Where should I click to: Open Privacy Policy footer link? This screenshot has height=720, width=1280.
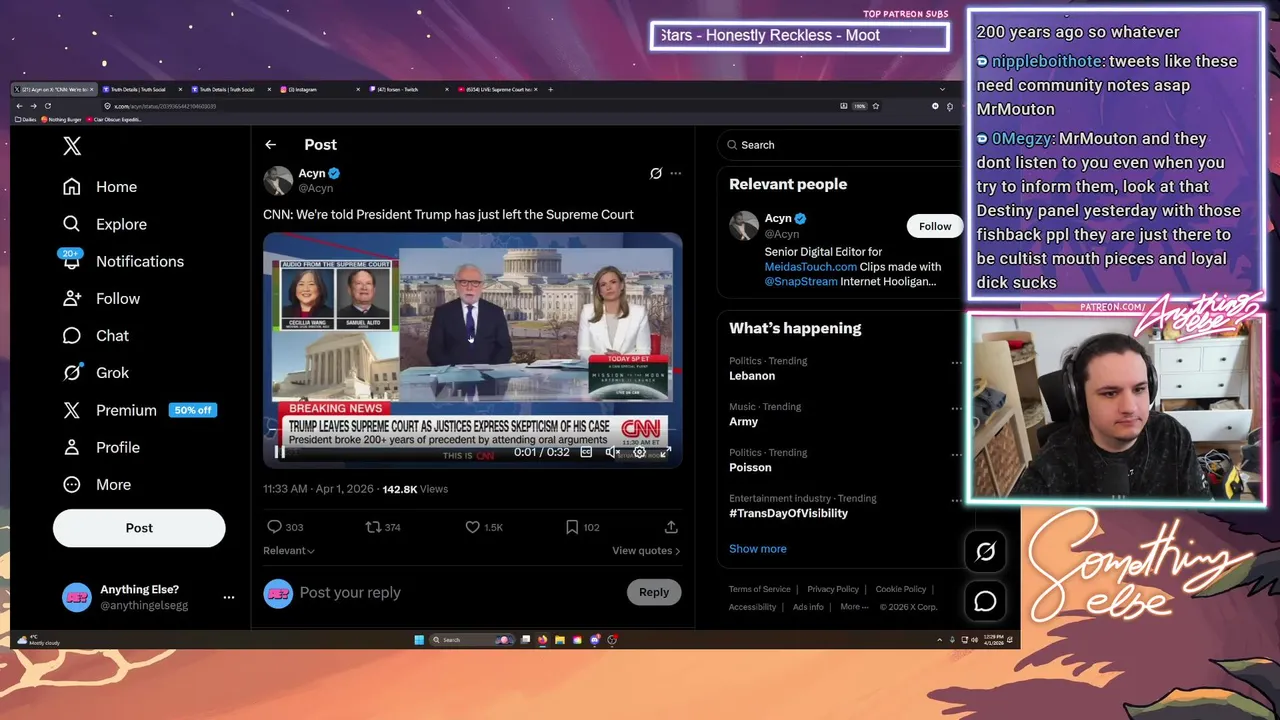point(833,590)
